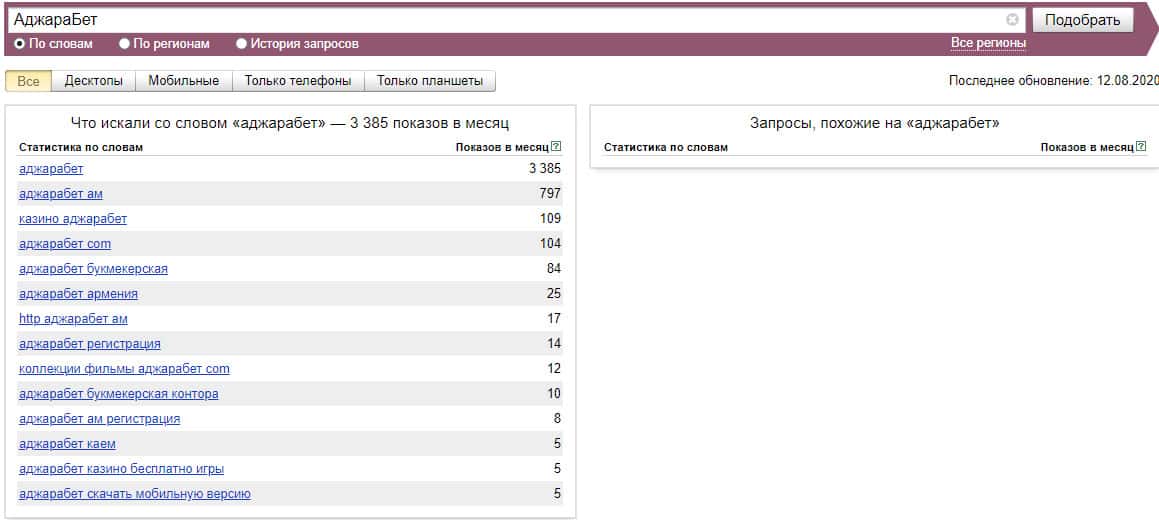Open the 'Все регионы' region selector
Viewport: 1159px width, 520px height.
[988, 43]
